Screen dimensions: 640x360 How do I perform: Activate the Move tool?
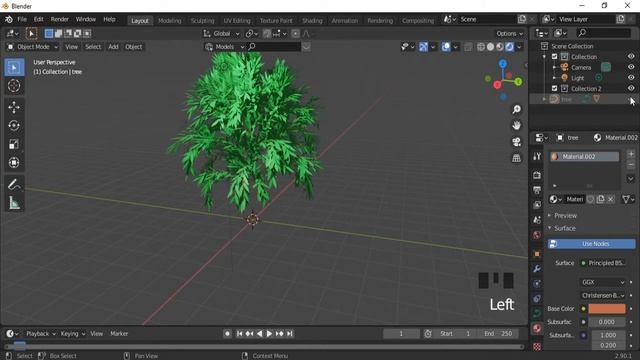(14, 107)
